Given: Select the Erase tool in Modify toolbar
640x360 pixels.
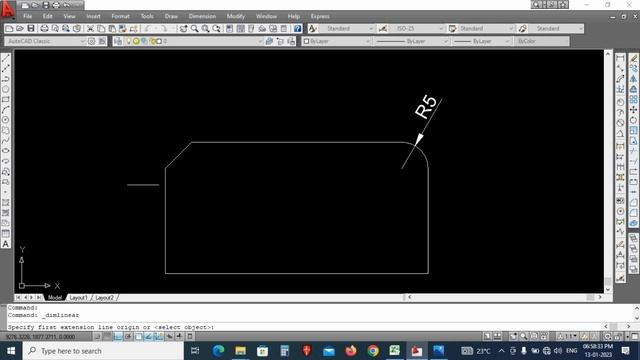Looking at the screenshot, I should click(x=633, y=58).
